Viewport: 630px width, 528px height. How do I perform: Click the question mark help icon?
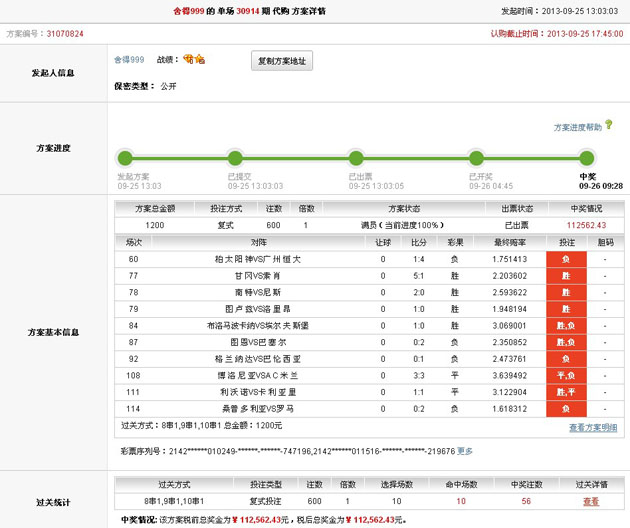tap(608, 128)
